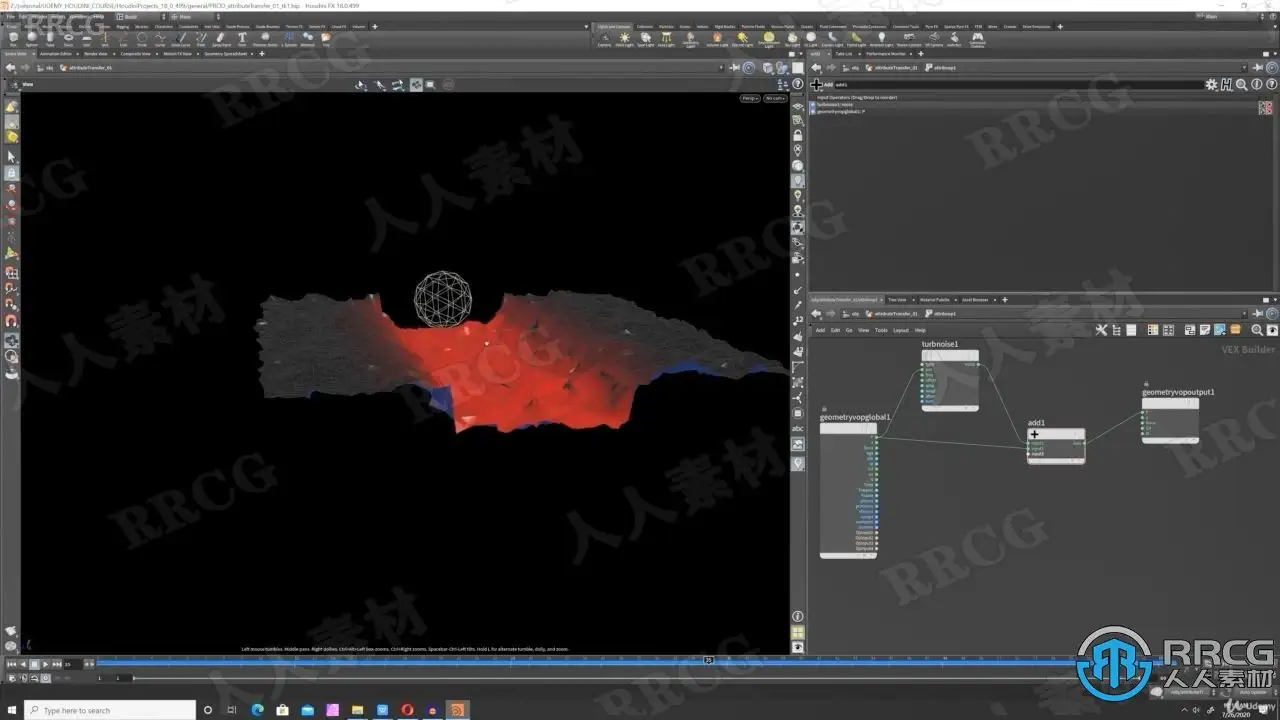
Task: Switch to the Material Palette tab
Action: [936, 300]
